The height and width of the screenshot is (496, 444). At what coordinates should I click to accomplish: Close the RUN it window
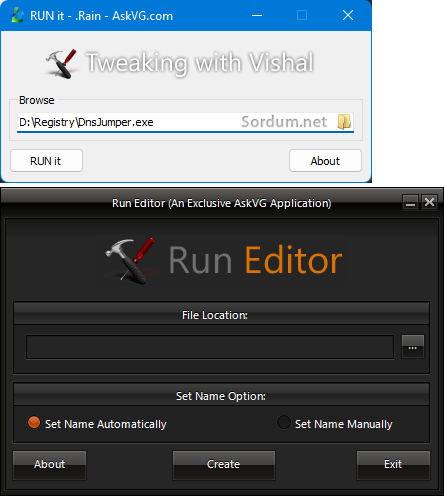coord(348,15)
